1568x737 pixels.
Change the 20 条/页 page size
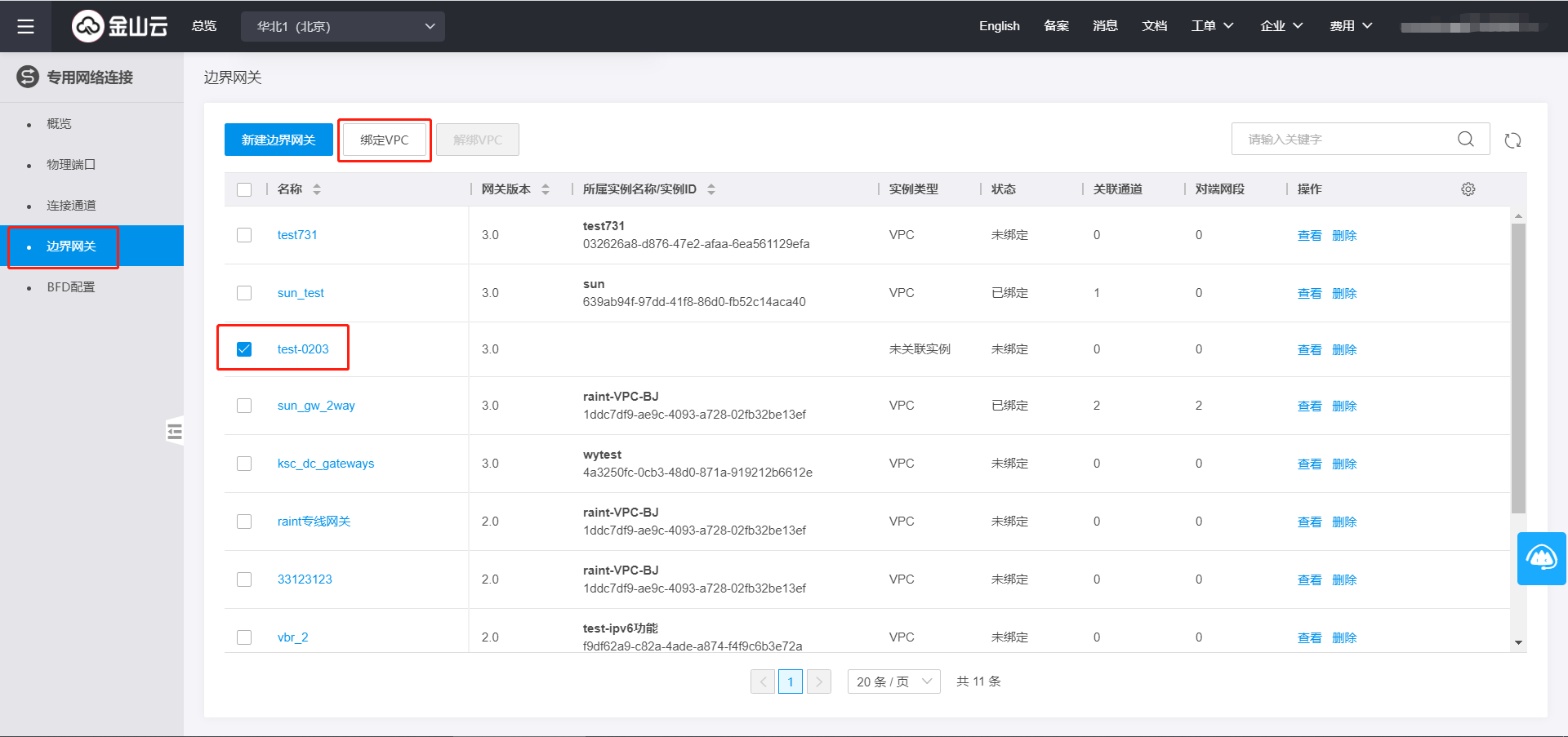point(893,682)
